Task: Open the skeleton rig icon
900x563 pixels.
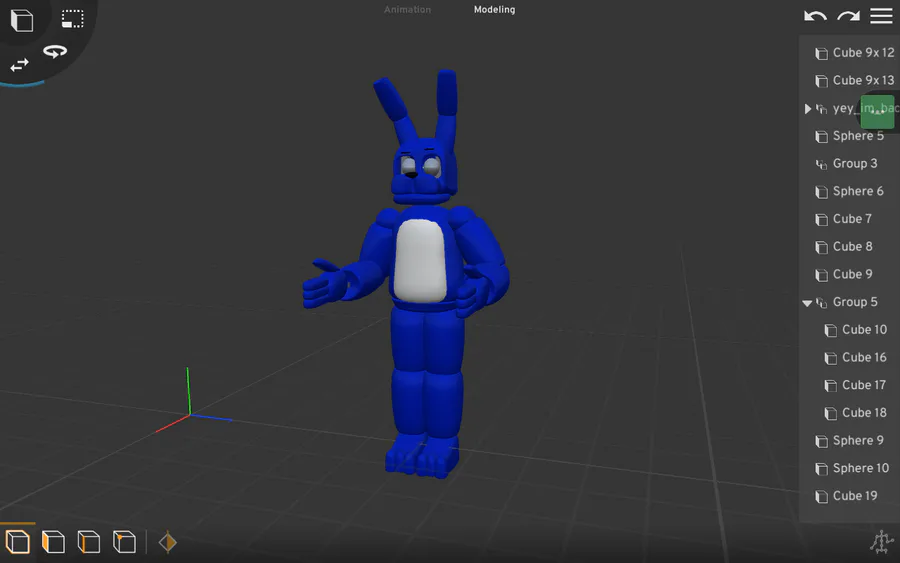Action: 882,542
